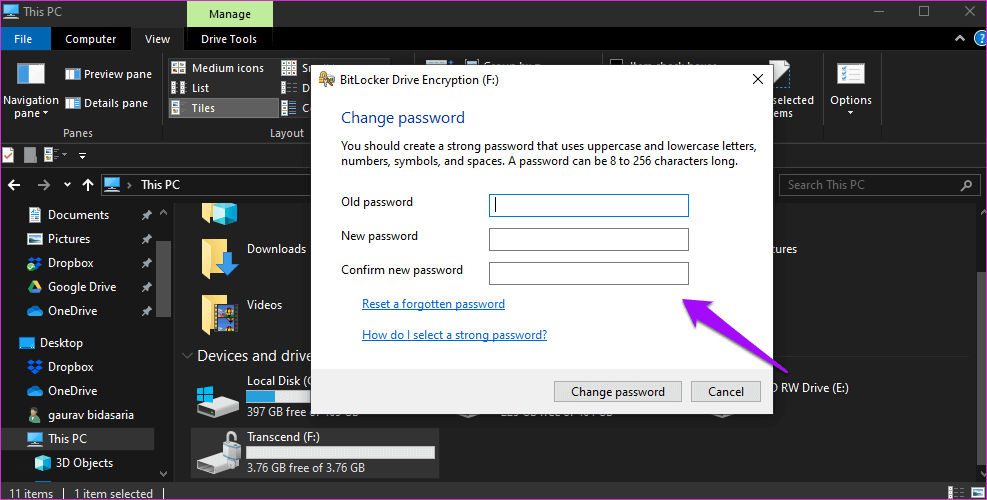Viewport: 987px width, 500px height.
Task: Click Local Disk usage bar
Action: [x=278, y=397]
